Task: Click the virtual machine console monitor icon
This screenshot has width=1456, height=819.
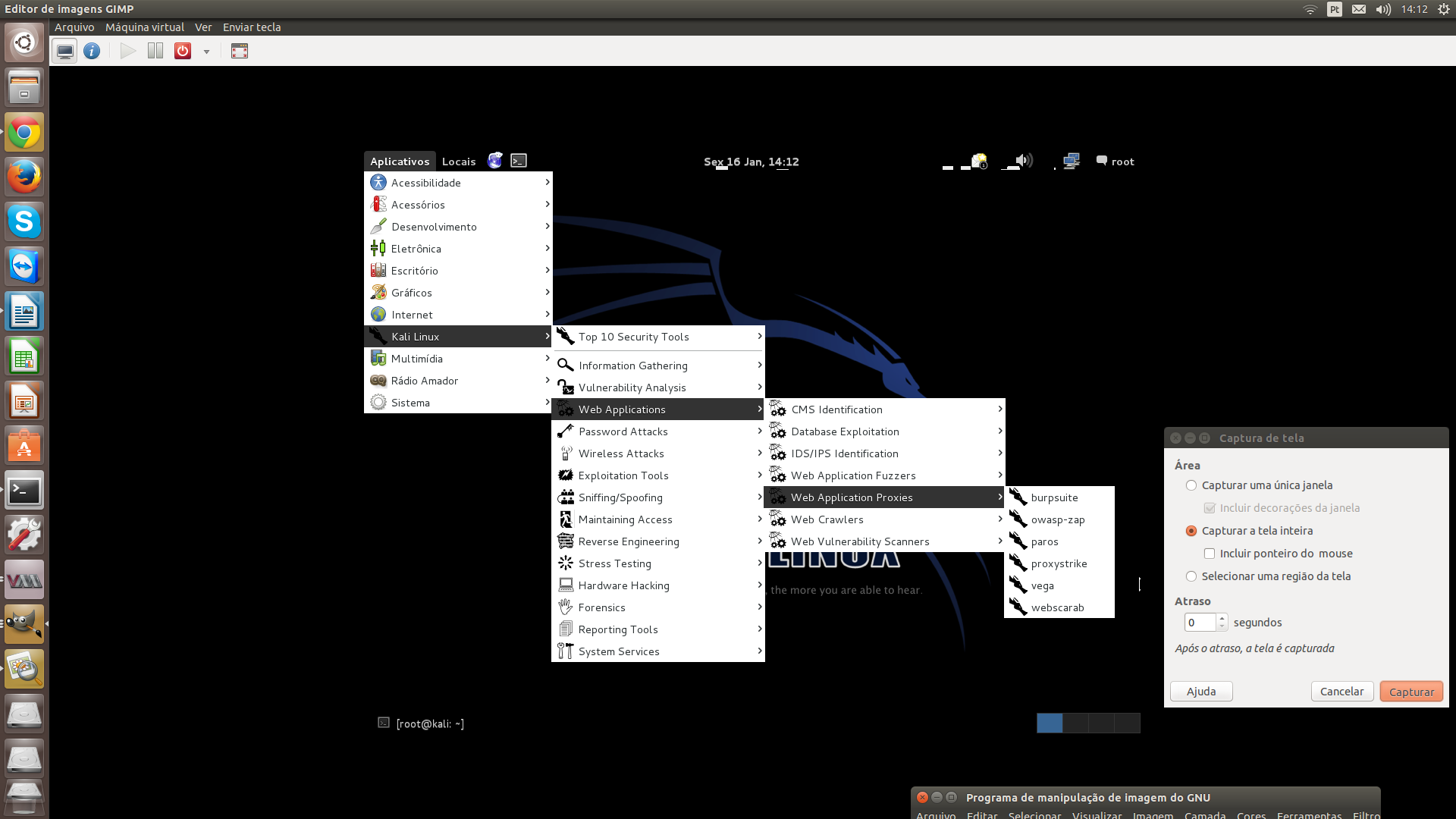Action: coord(65,52)
